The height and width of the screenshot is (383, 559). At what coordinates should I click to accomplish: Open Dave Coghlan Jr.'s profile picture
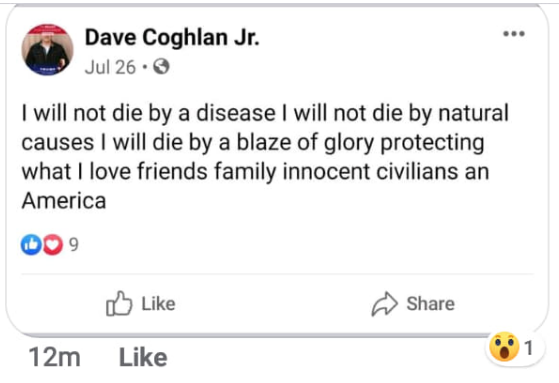(47, 50)
